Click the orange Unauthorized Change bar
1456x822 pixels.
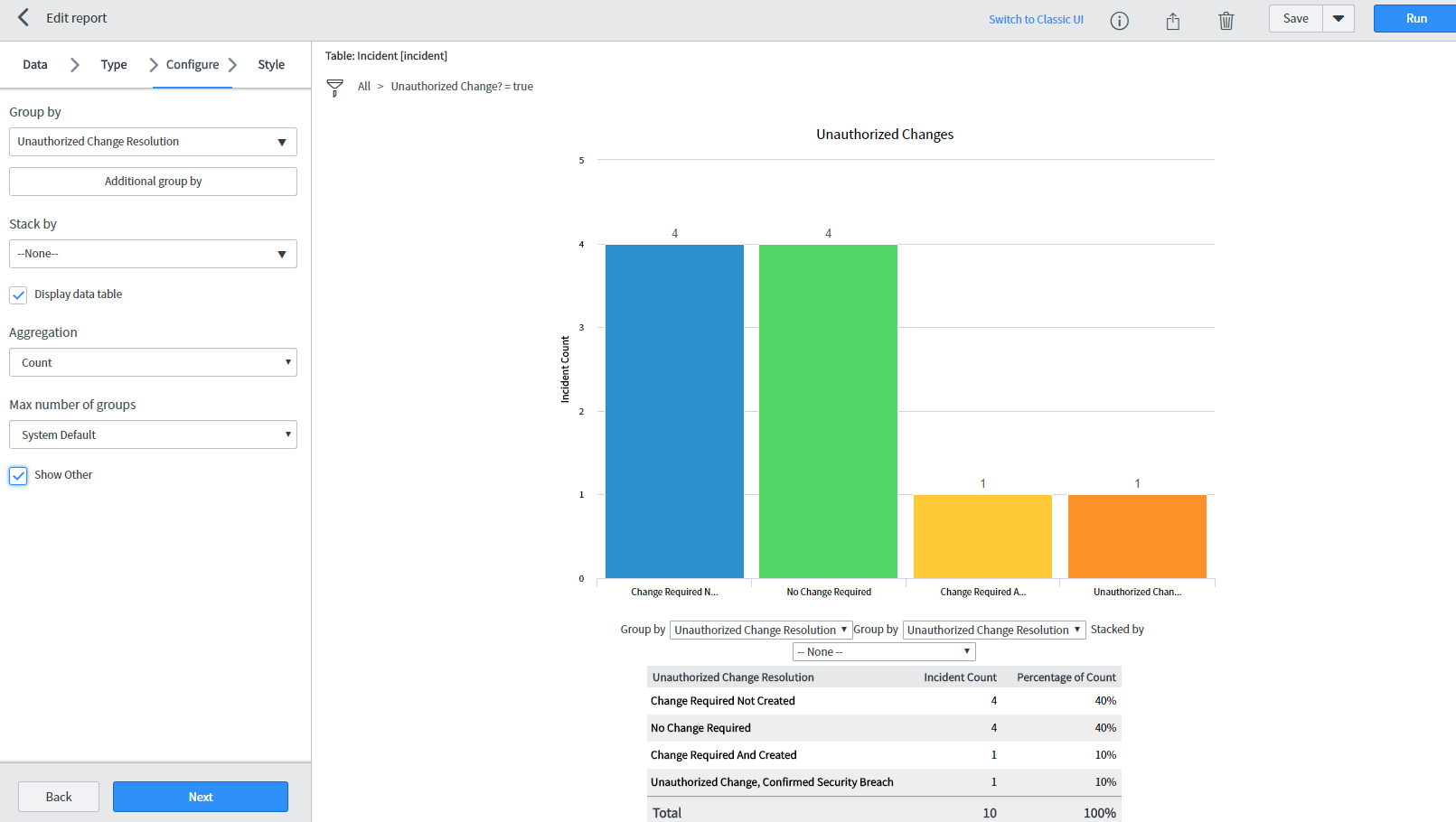click(x=1137, y=537)
